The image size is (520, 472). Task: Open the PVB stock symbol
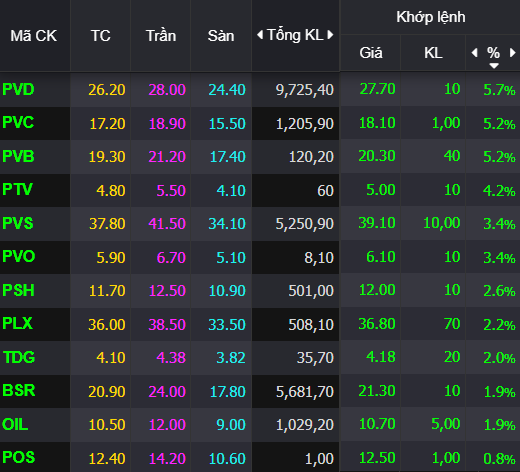[18, 156]
